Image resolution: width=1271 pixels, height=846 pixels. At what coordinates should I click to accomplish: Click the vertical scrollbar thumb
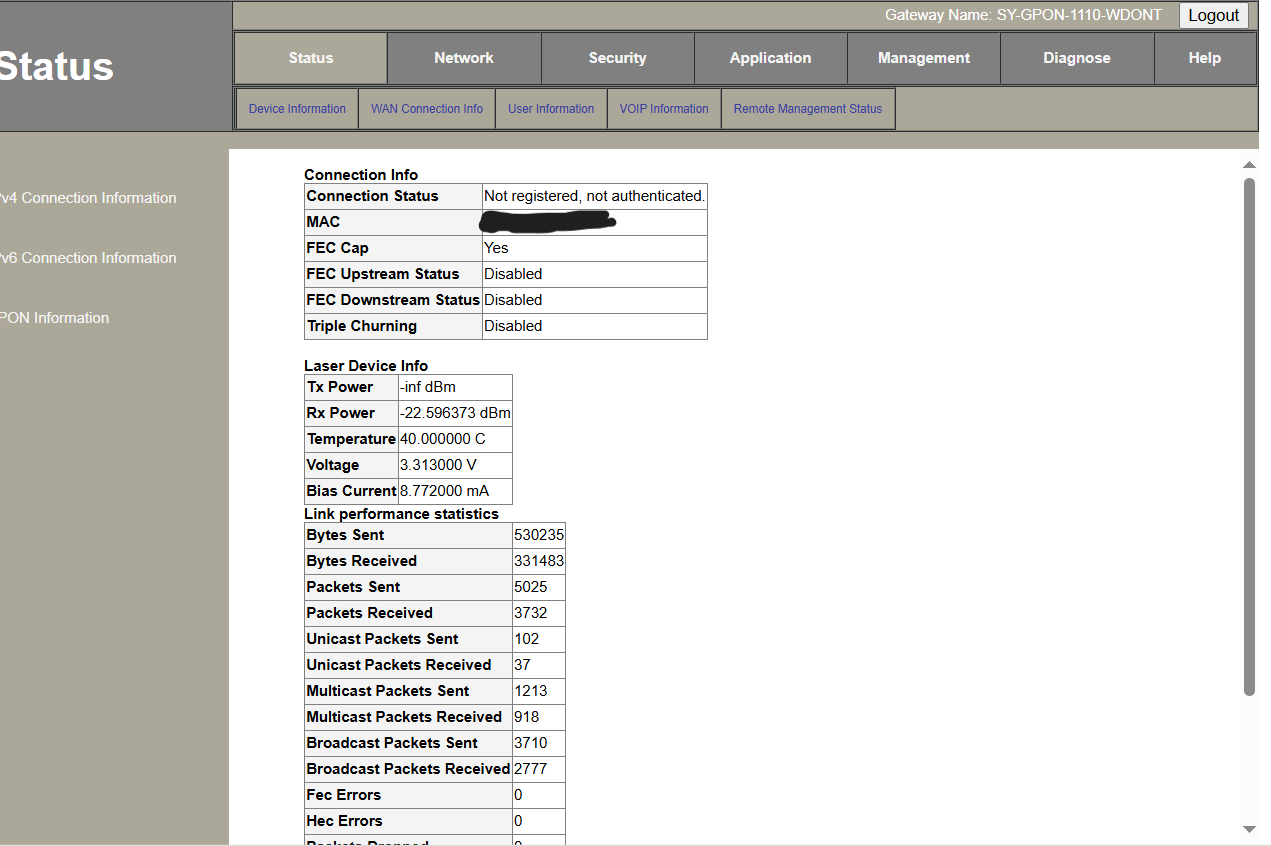(1249, 435)
